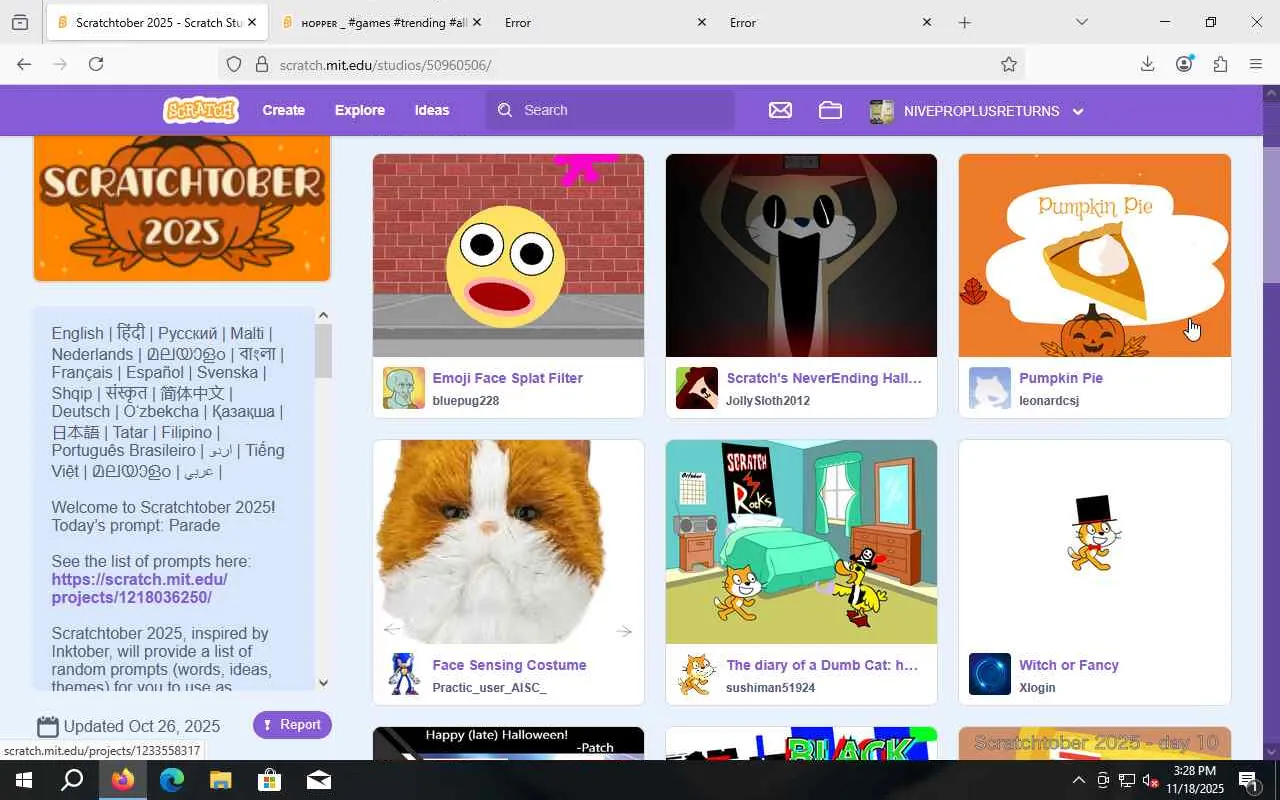This screenshot has height=800, width=1280.
Task: Open the browser downloads icon
Action: 1147,64
